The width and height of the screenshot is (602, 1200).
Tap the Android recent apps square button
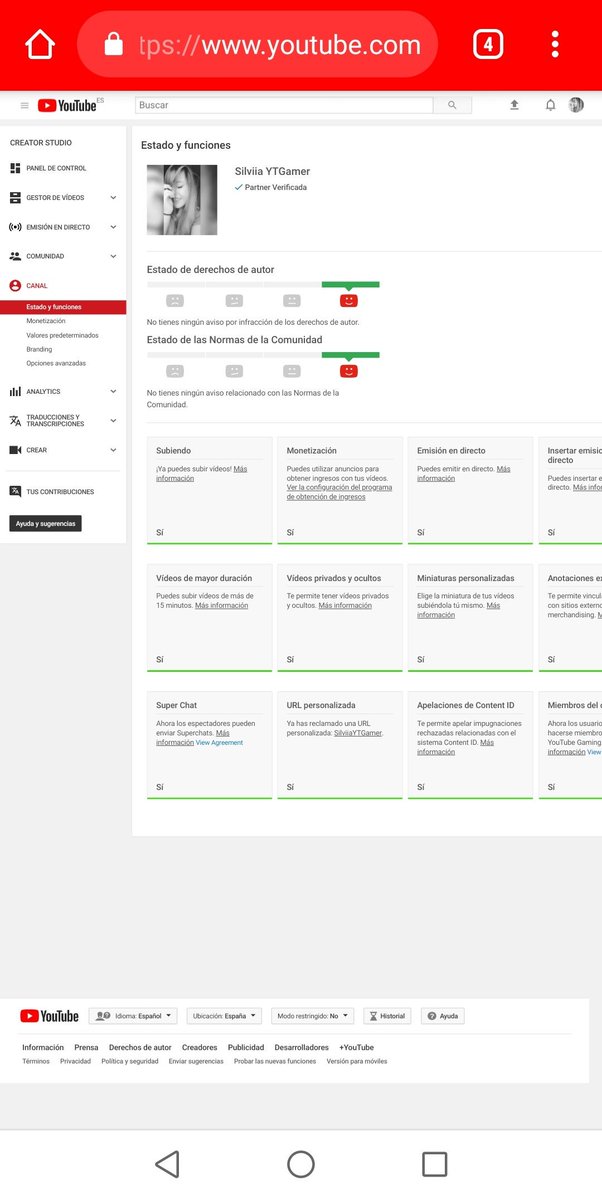tap(434, 1164)
